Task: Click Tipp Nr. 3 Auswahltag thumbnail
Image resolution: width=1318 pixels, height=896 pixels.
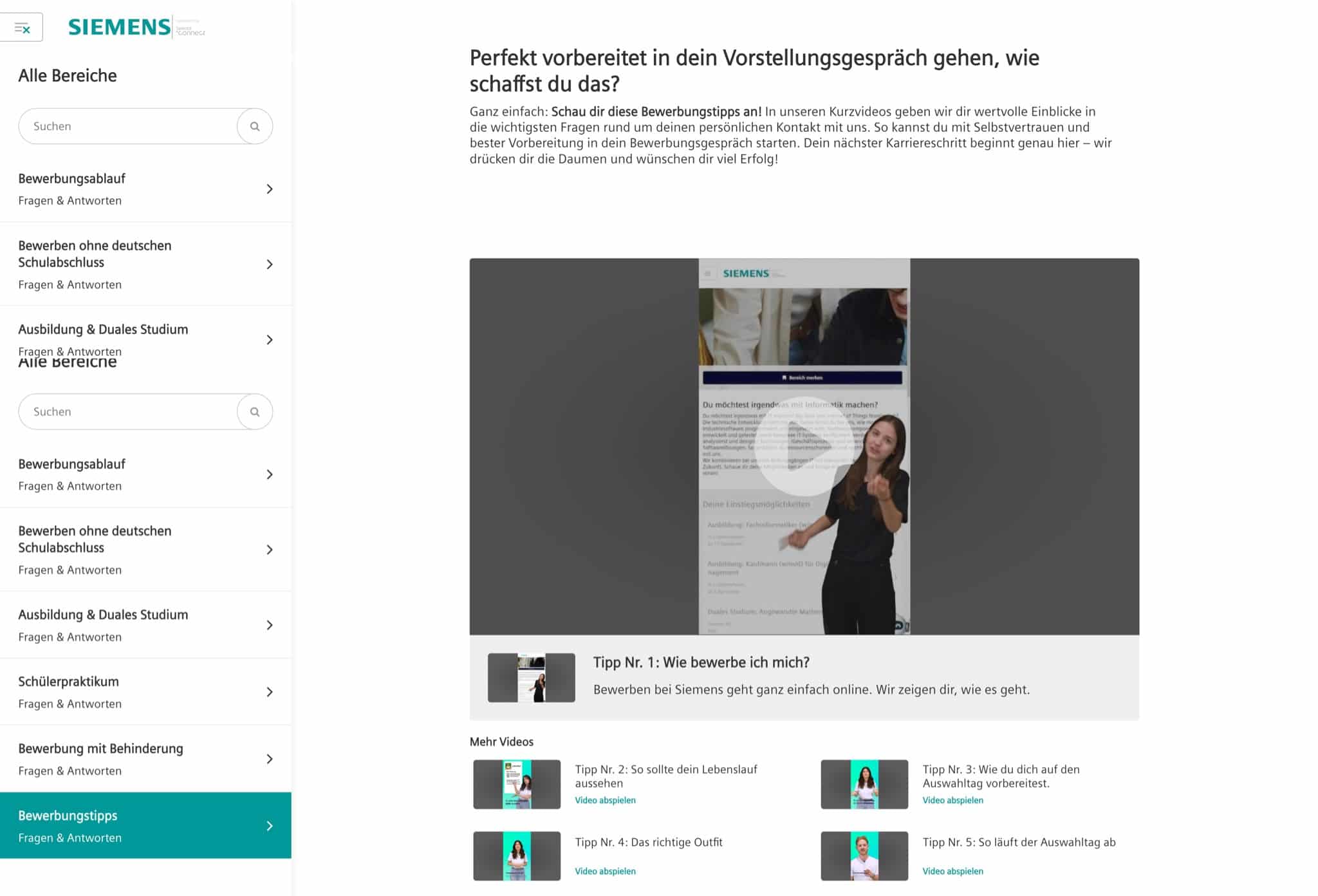Action: 864,785
